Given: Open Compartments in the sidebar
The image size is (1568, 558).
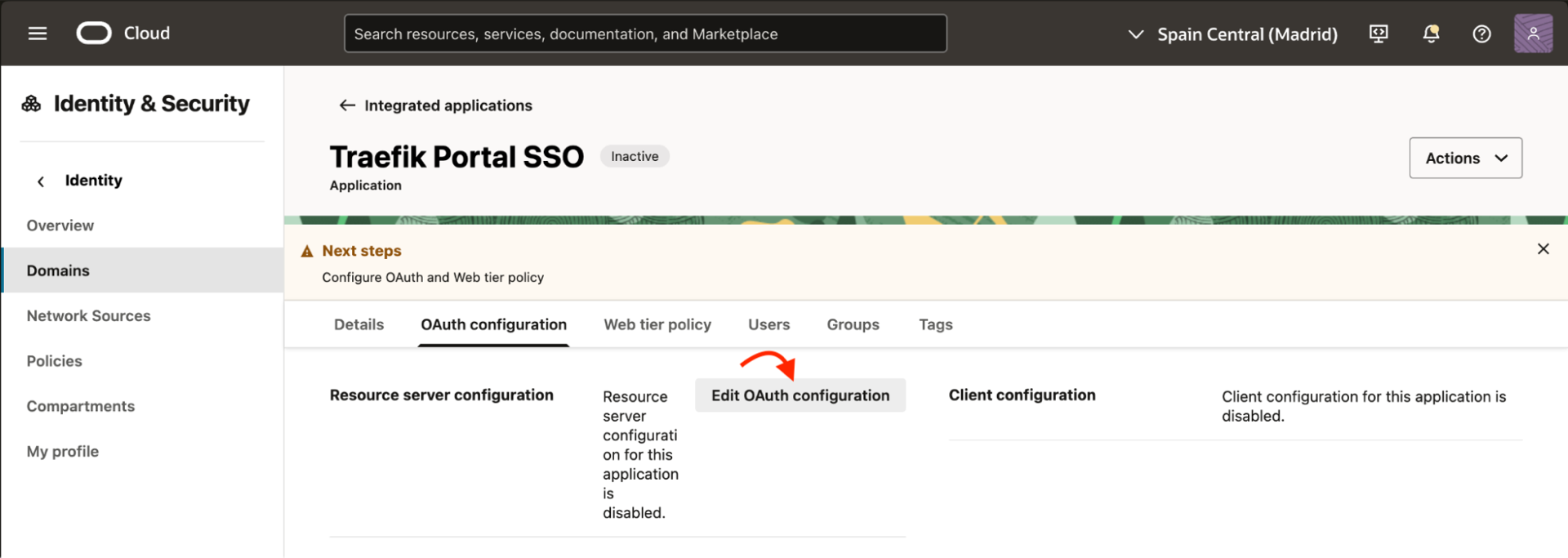Looking at the screenshot, I should point(80,406).
